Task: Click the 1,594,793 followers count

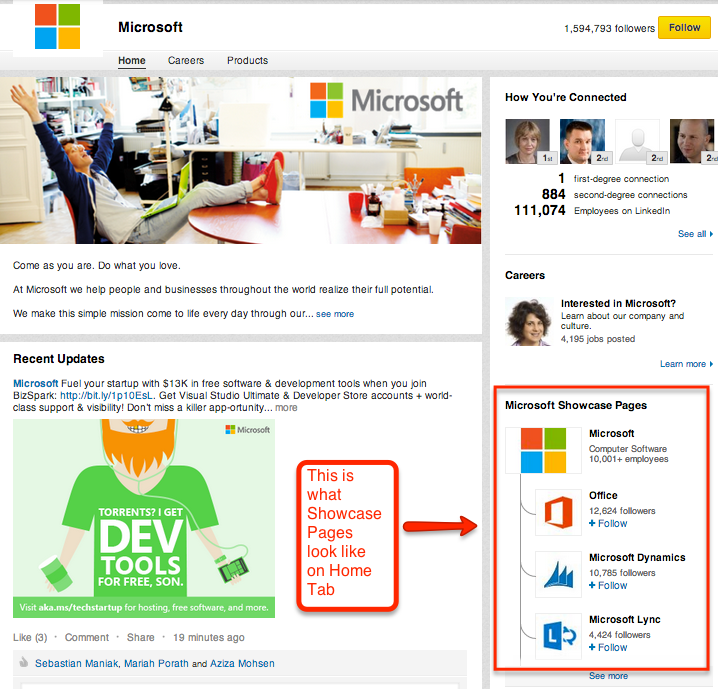Action: (x=609, y=28)
